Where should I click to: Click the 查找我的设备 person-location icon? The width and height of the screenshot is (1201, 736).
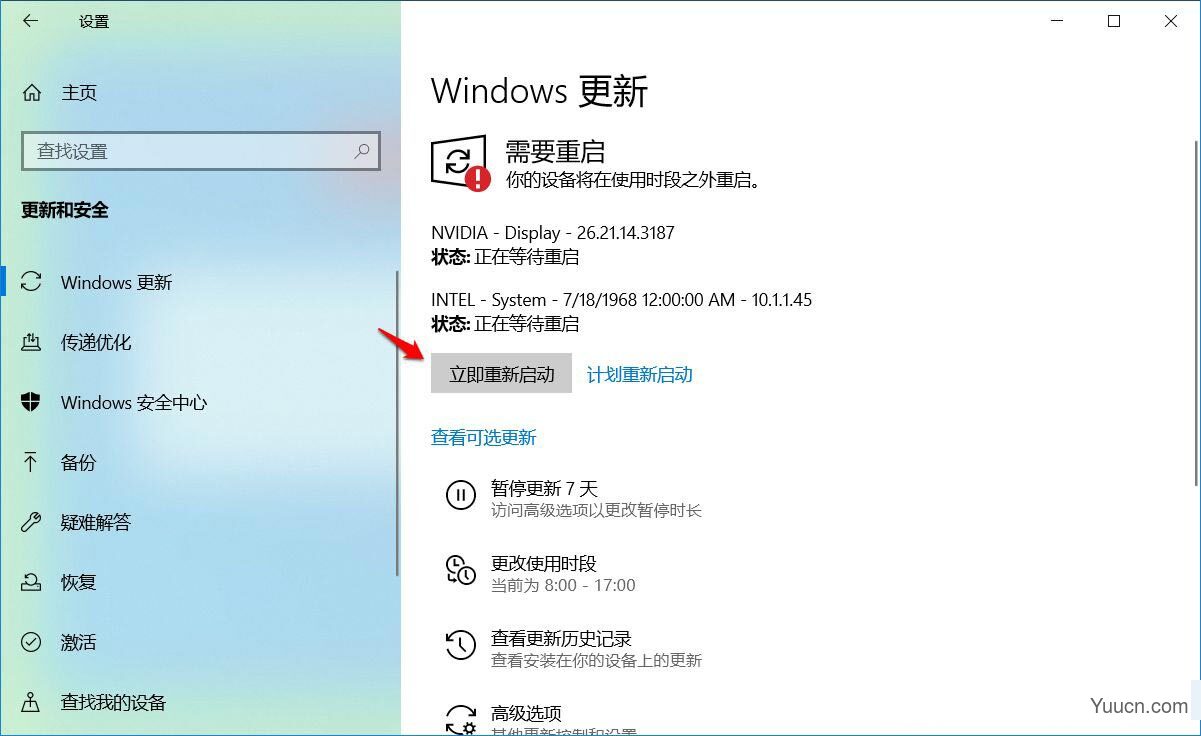pos(32,702)
